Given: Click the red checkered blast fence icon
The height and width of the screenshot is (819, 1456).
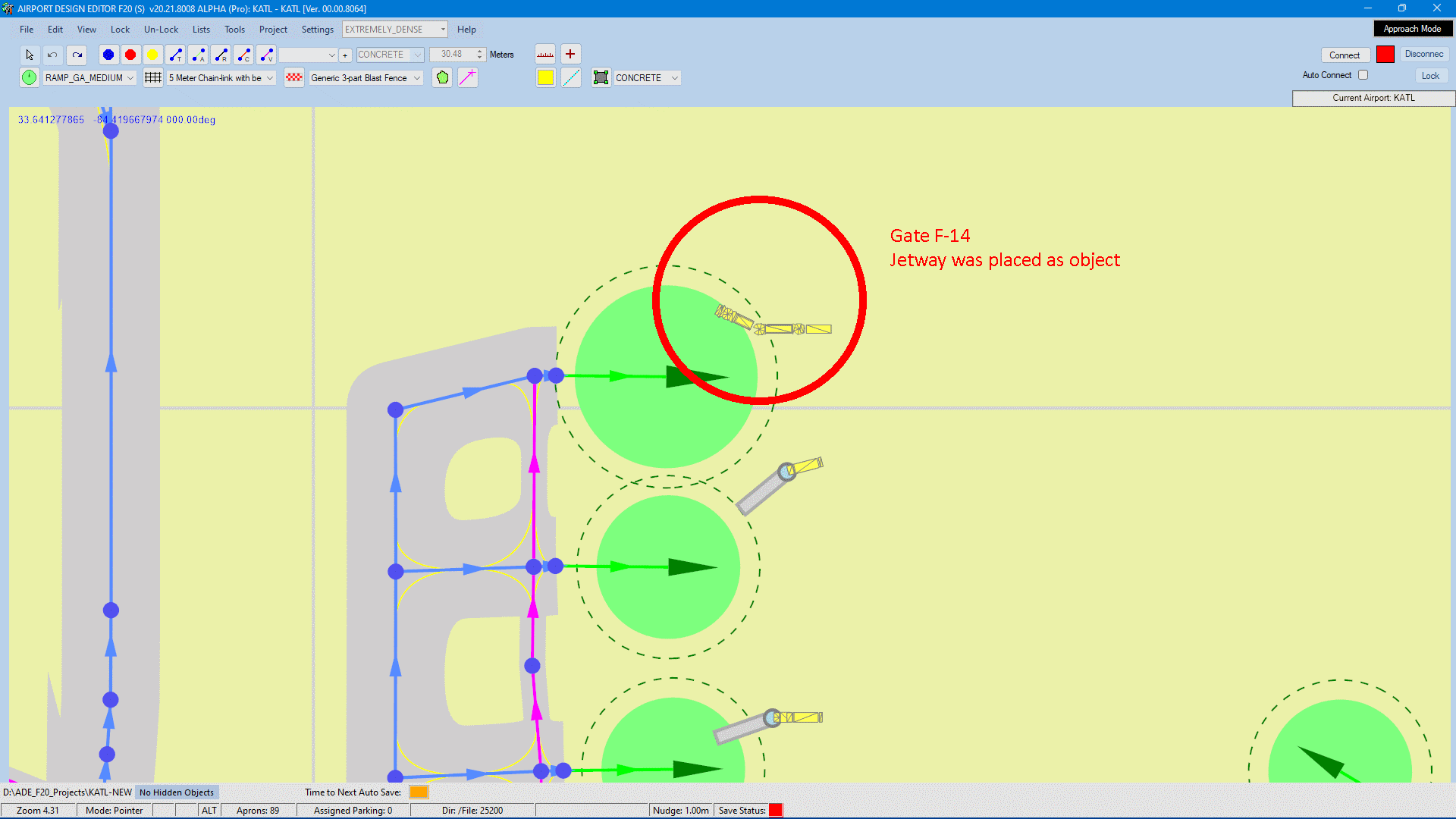Looking at the screenshot, I should [x=294, y=77].
